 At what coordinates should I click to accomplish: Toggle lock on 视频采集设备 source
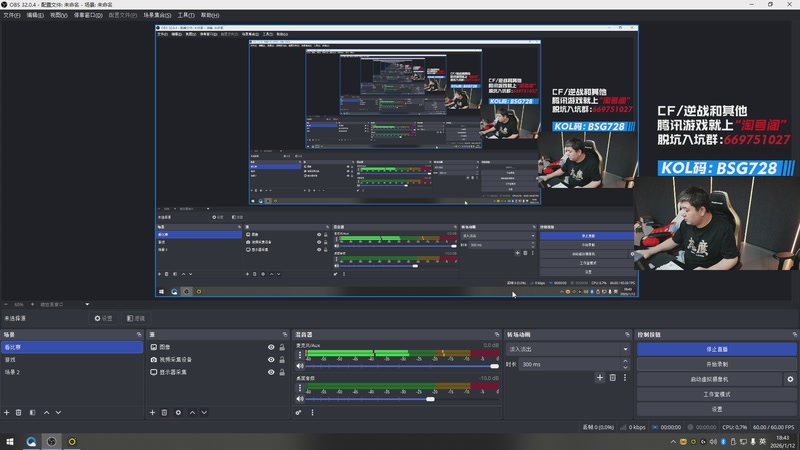point(282,360)
